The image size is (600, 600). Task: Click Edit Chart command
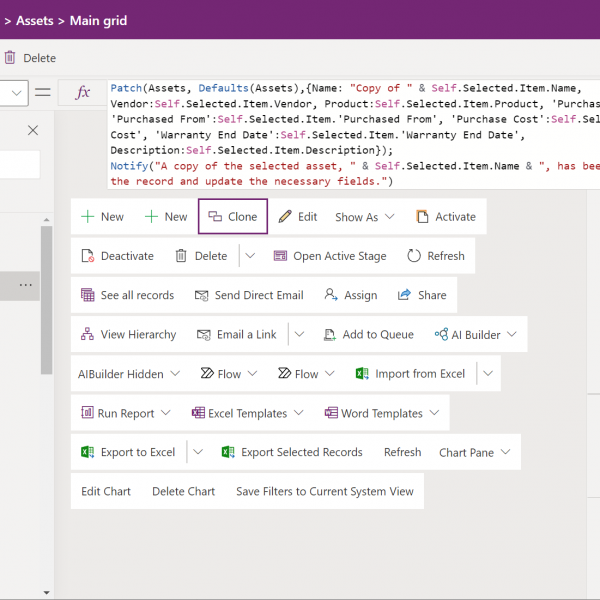(106, 491)
